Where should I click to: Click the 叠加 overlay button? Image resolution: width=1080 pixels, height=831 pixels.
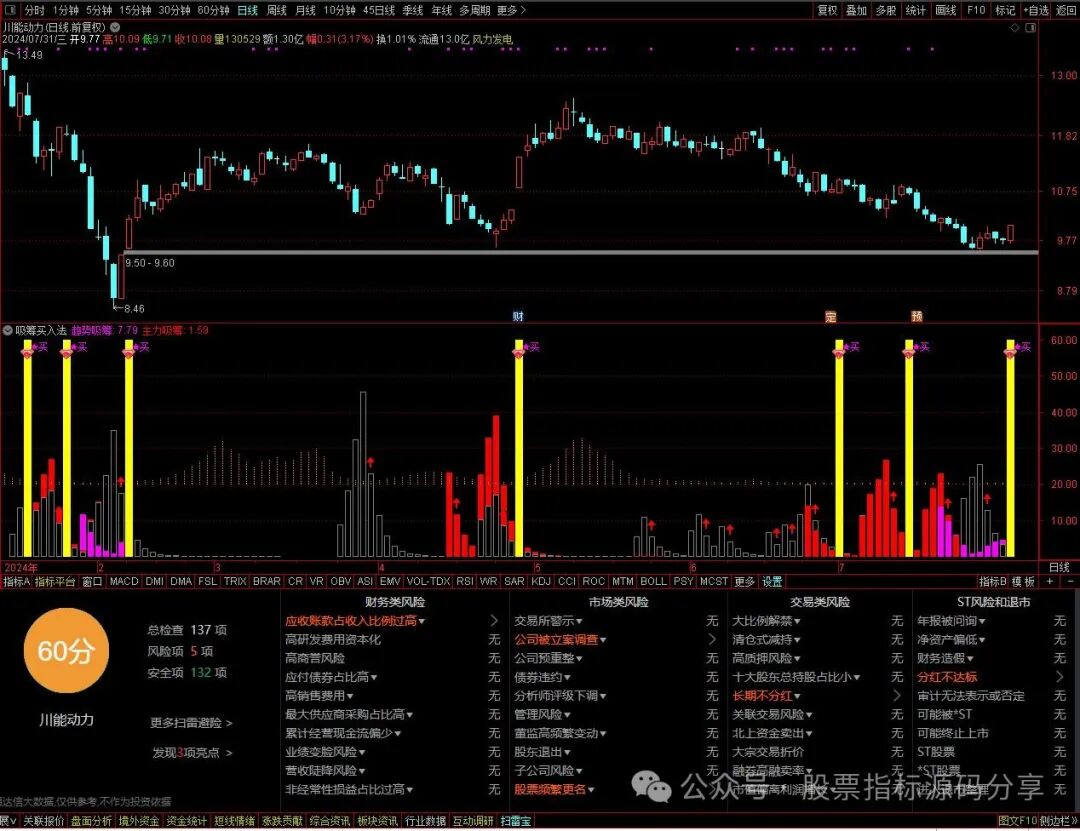[856, 10]
